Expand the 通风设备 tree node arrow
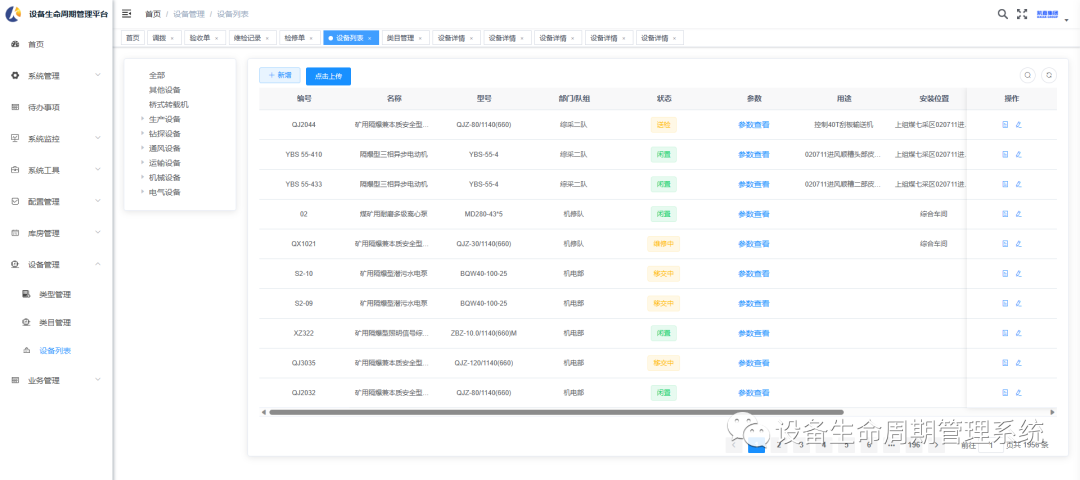1080x480 pixels. coord(143,148)
